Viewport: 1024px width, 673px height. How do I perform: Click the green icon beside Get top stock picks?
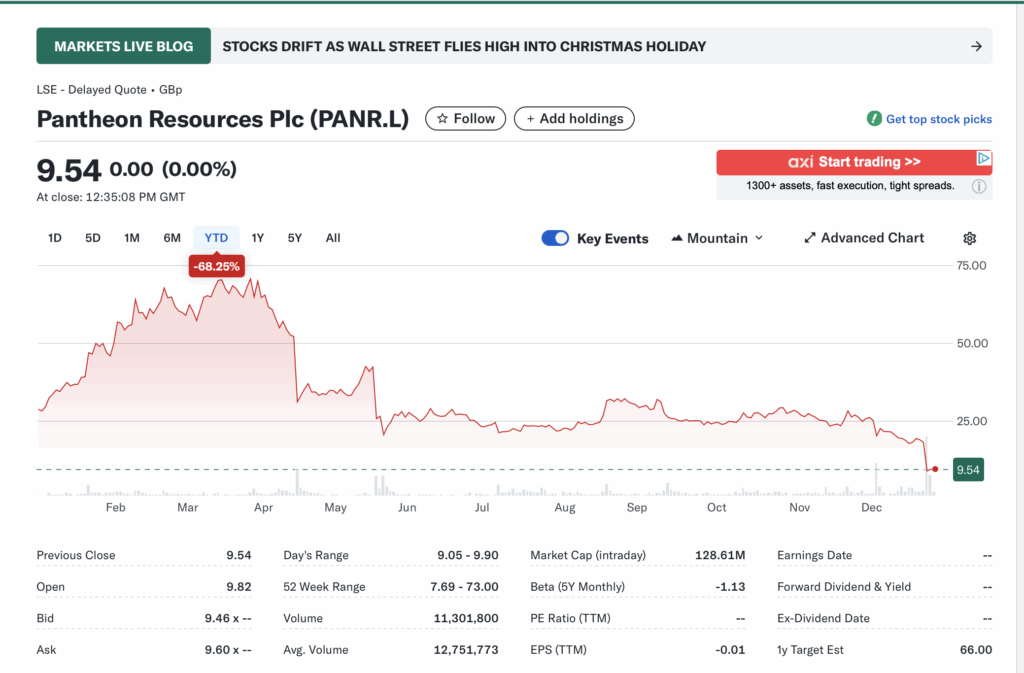click(875, 119)
